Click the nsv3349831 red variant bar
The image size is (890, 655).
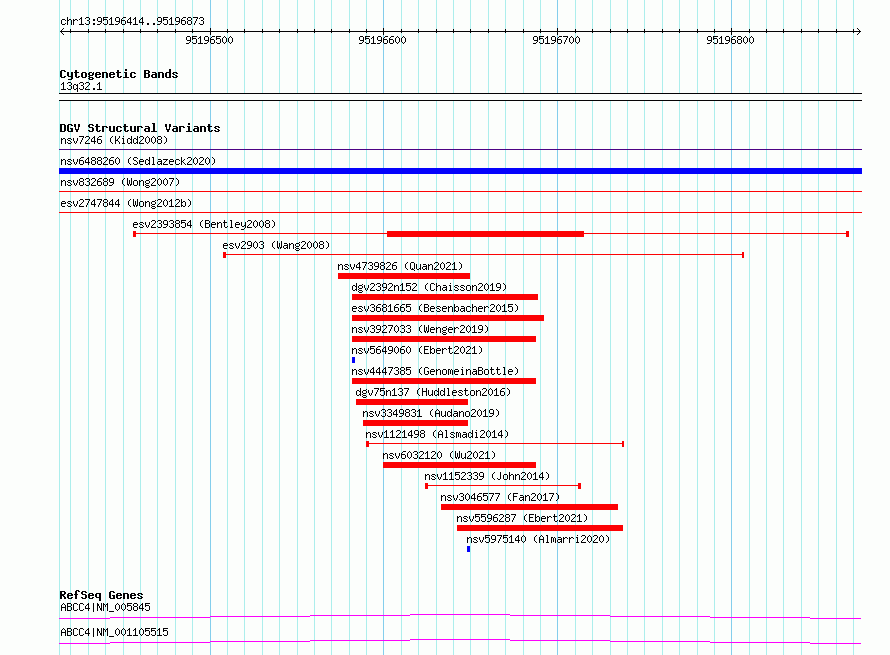click(415, 423)
